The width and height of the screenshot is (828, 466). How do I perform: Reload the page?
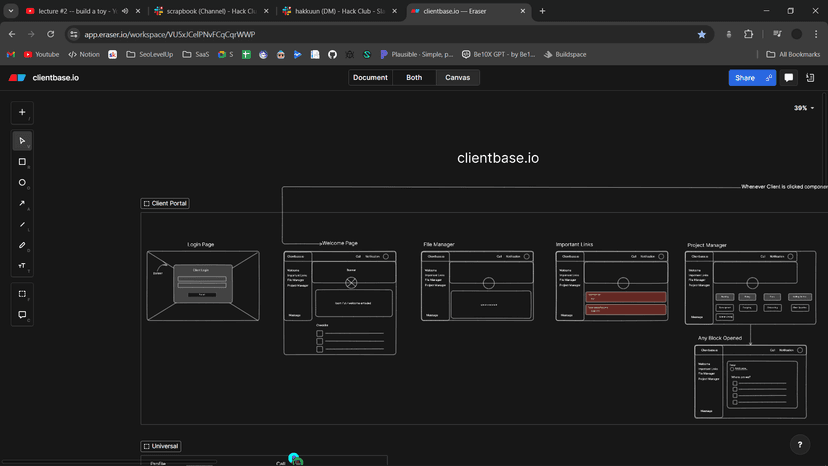(51, 34)
